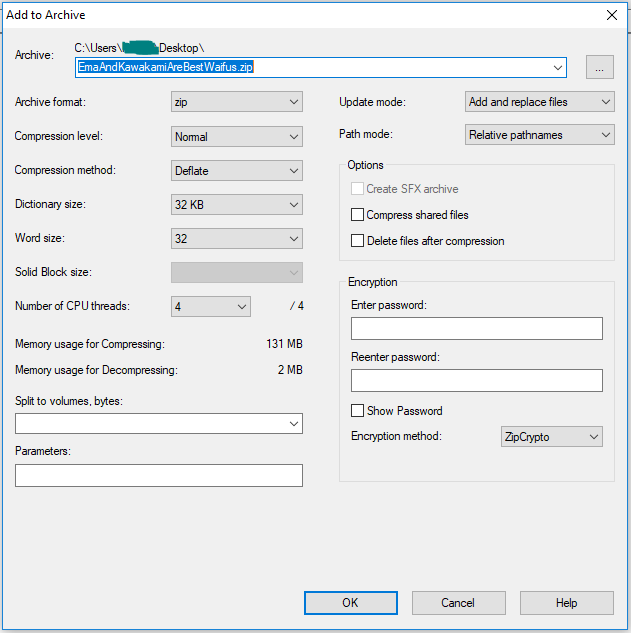Focus the Reenter password field
The width and height of the screenshot is (631, 633).
(x=477, y=380)
